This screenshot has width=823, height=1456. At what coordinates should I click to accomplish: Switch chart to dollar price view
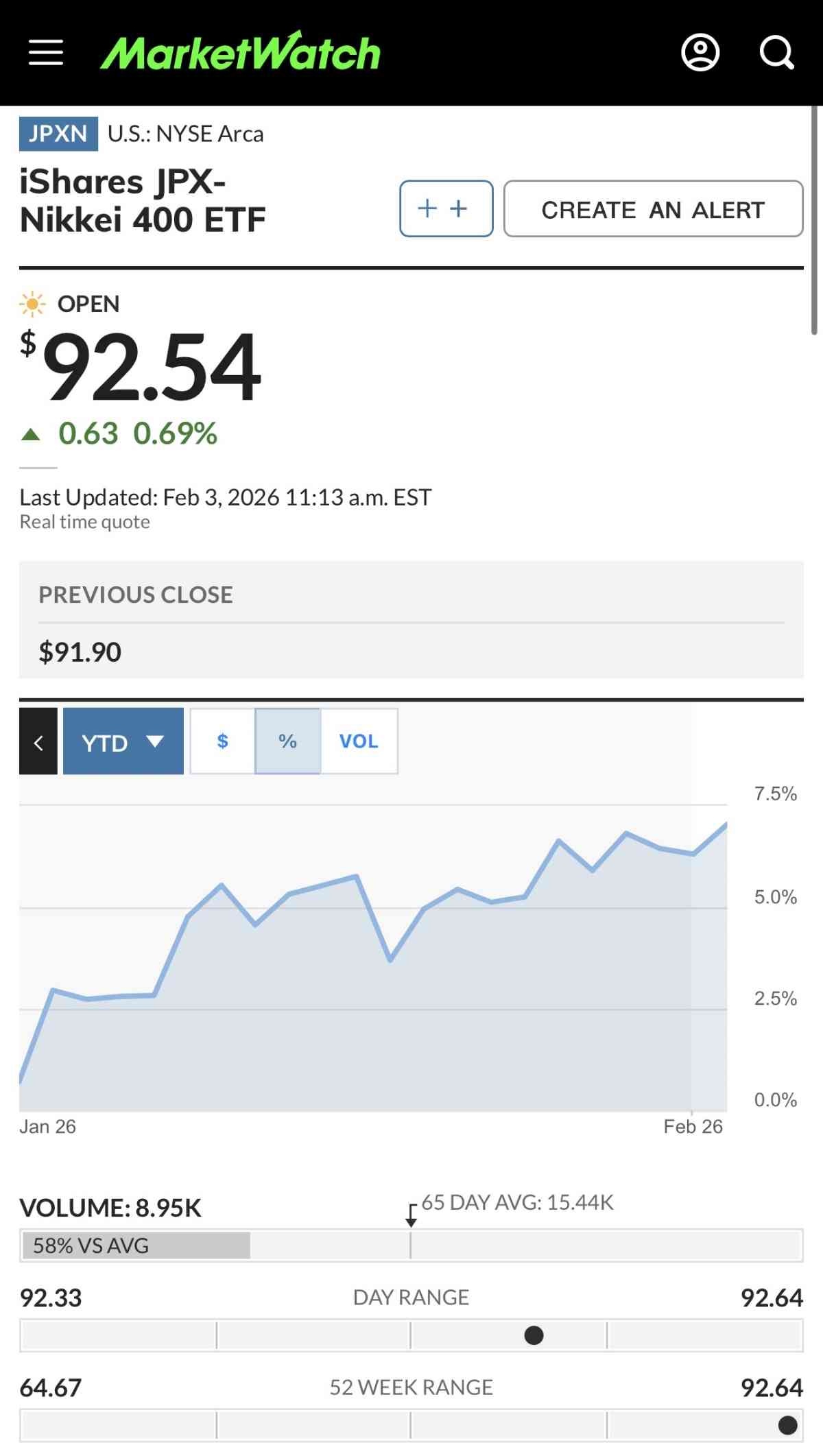pyautogui.click(x=222, y=741)
